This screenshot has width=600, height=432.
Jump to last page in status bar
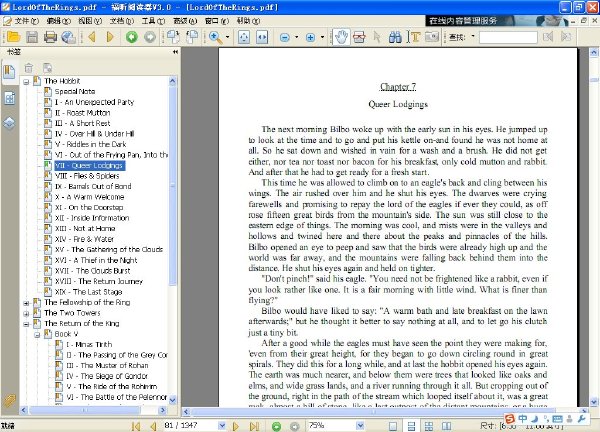pos(254,426)
